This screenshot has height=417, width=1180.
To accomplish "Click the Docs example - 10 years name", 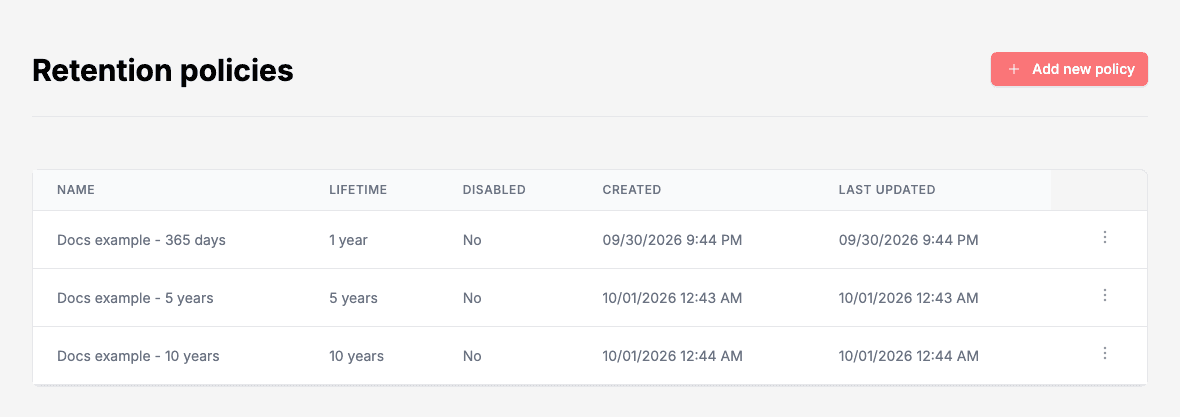I will 138,356.
